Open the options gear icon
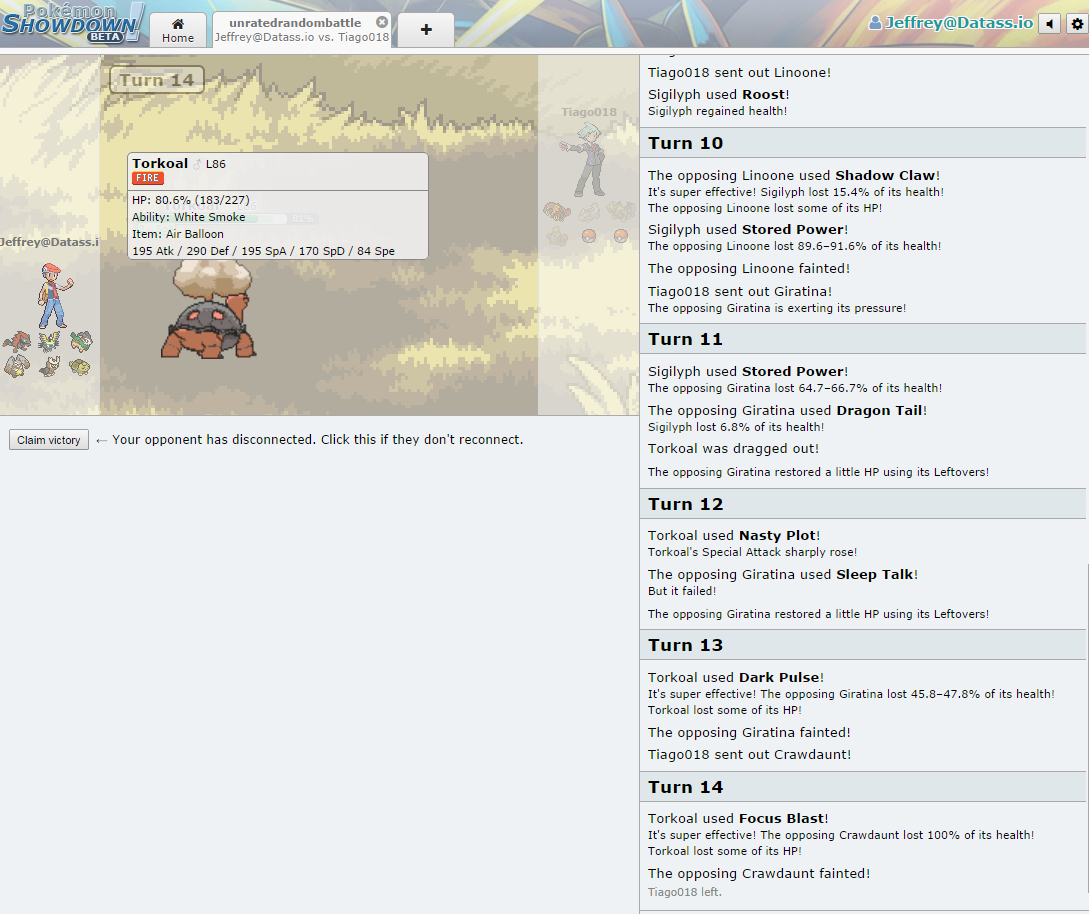Screen dimensions: 1089x914 [1076, 24]
